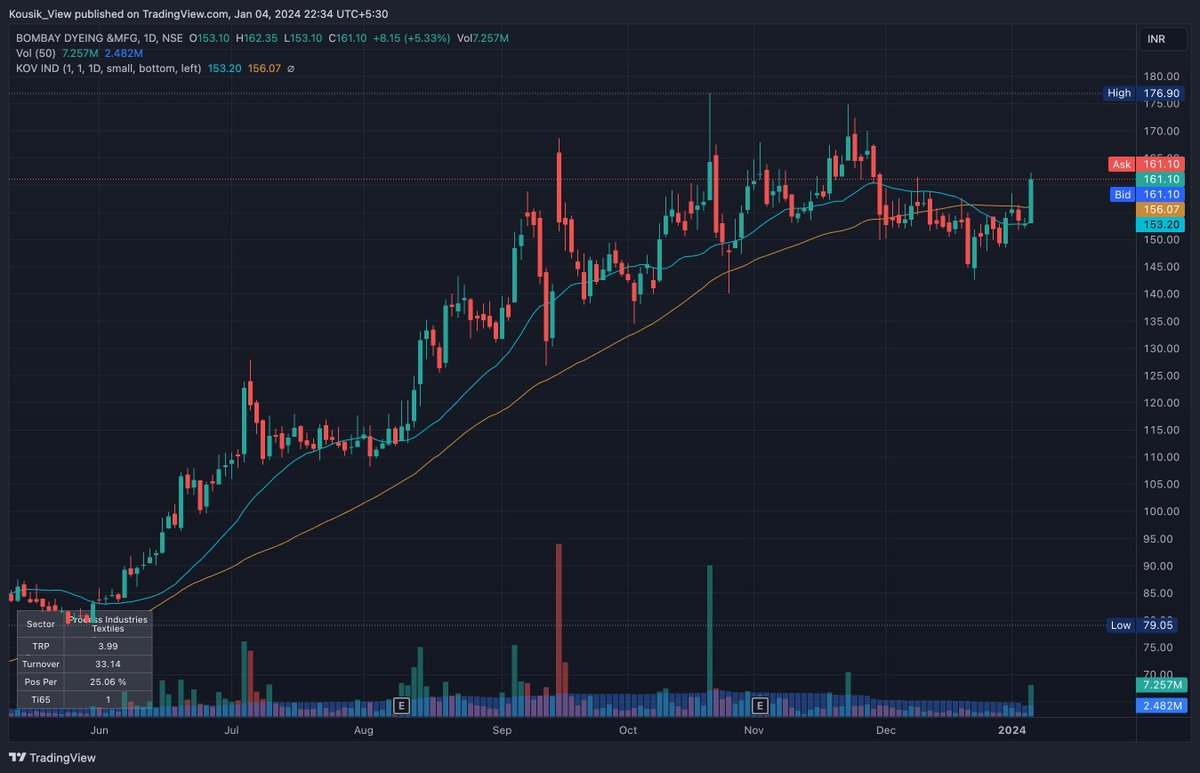
Task: Click the Pos Per value 25.06 %
Action: point(108,682)
